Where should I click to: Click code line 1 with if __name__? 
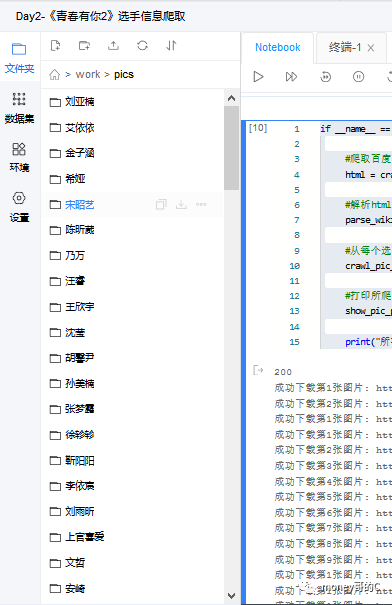point(355,128)
